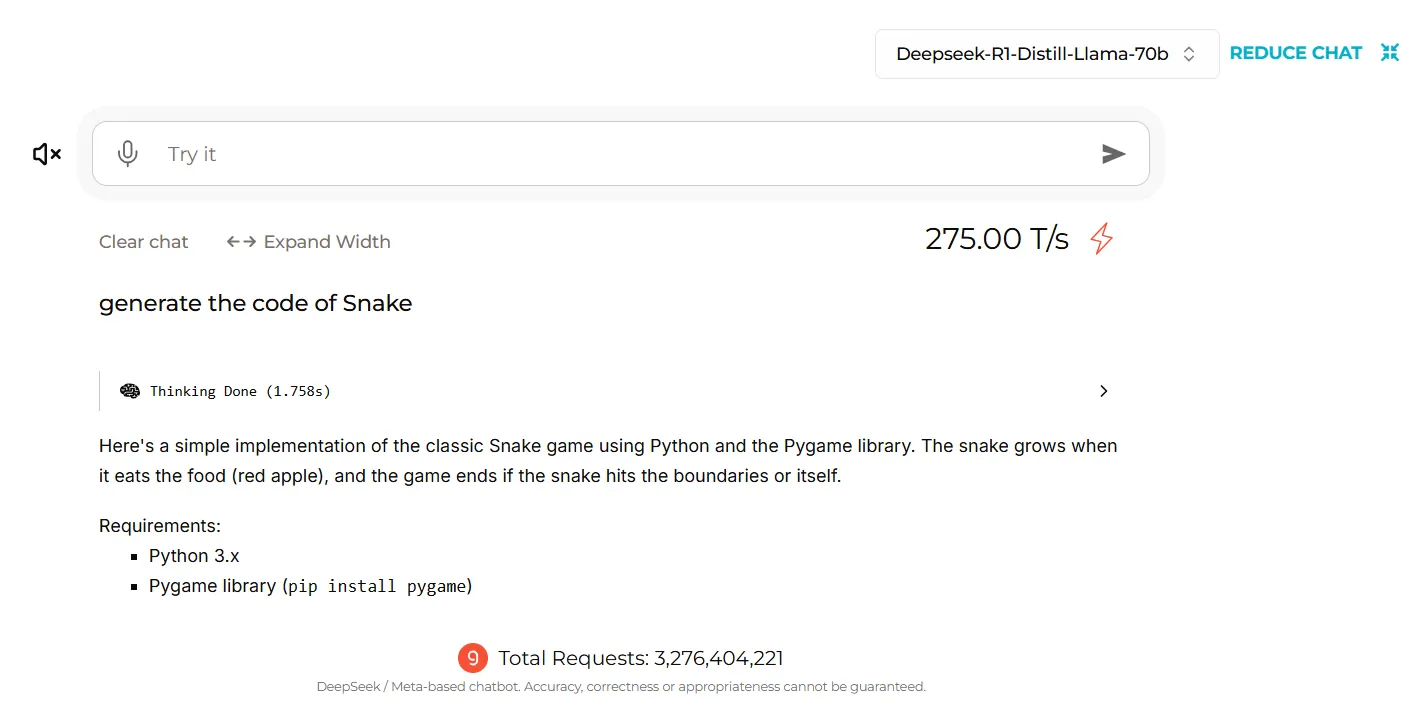
Task: Toggle the muted speaker icon
Action: [47, 154]
